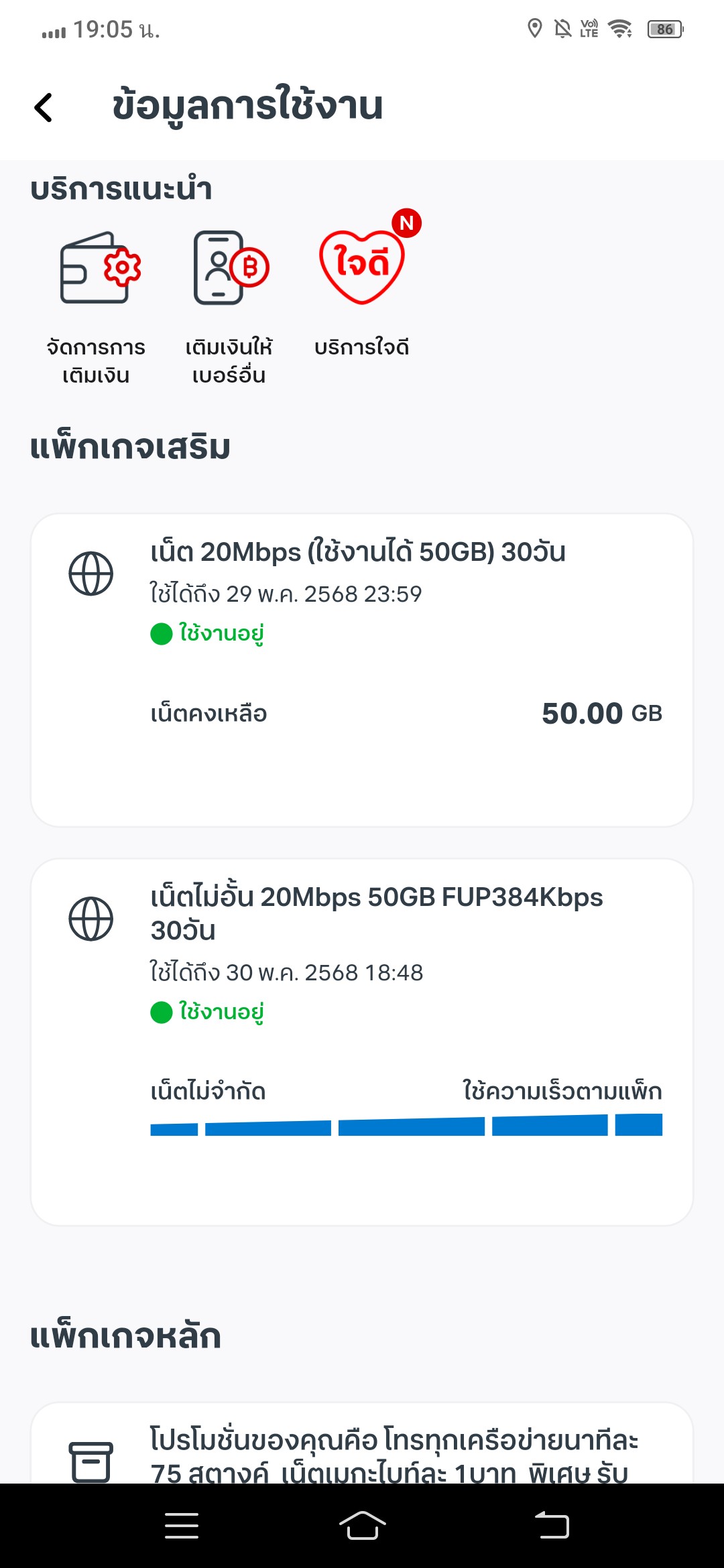Tap the globe icon of the 20Mbps 50GB package
Screen dimensions: 724x1568
(91, 574)
